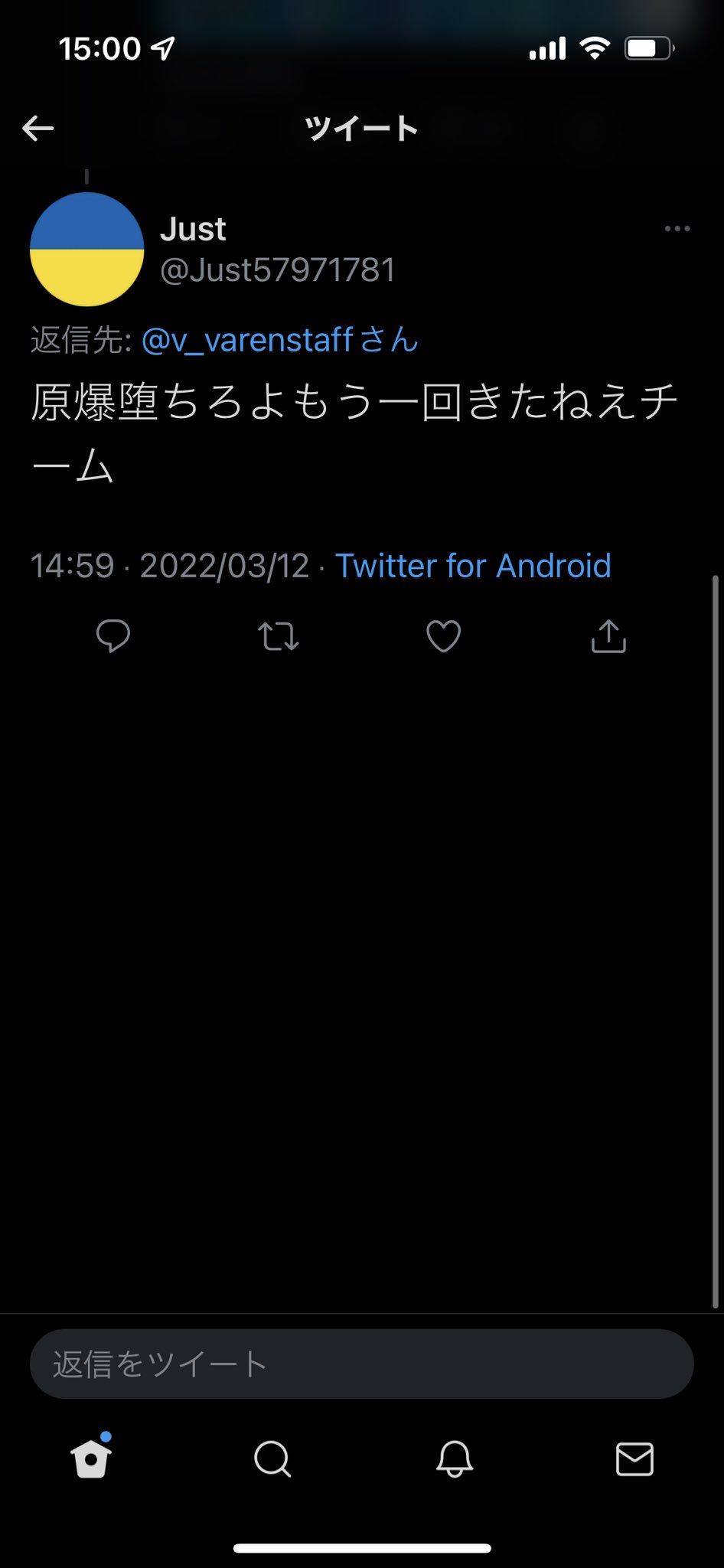Tap the back arrow icon
Viewport: 724px width, 1568px height.
pos(38,129)
